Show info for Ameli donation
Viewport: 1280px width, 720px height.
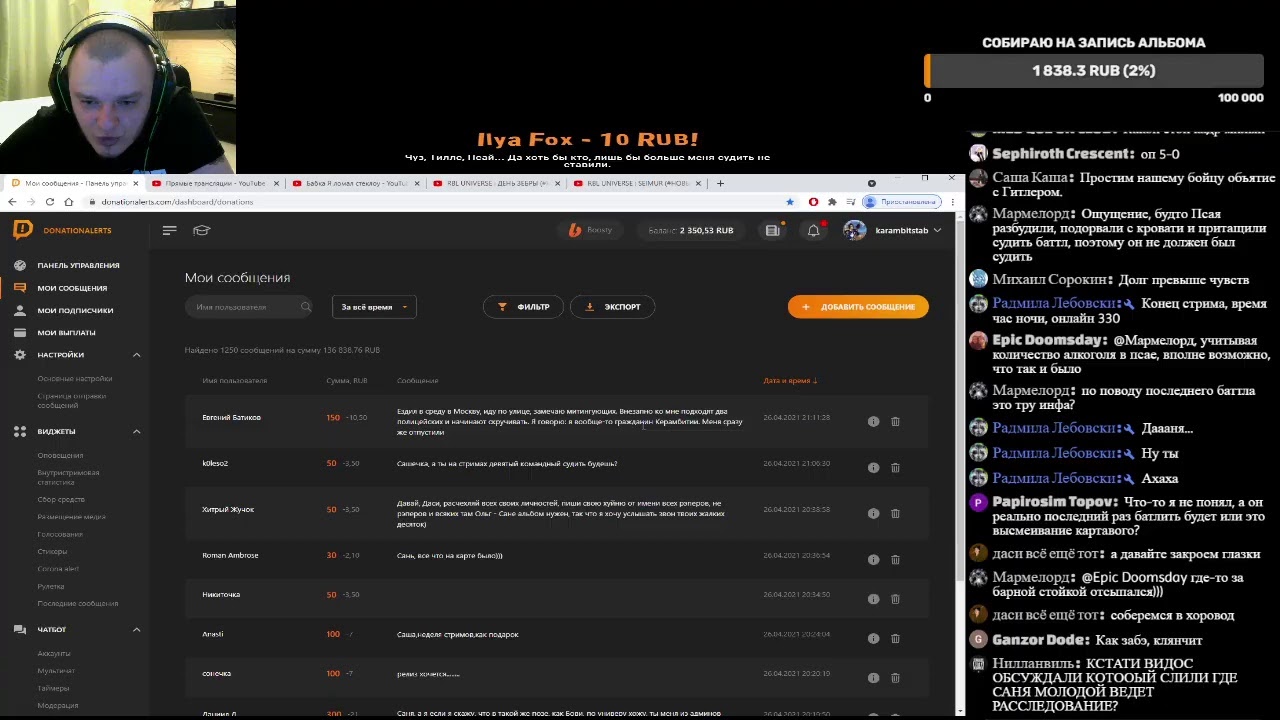873,638
